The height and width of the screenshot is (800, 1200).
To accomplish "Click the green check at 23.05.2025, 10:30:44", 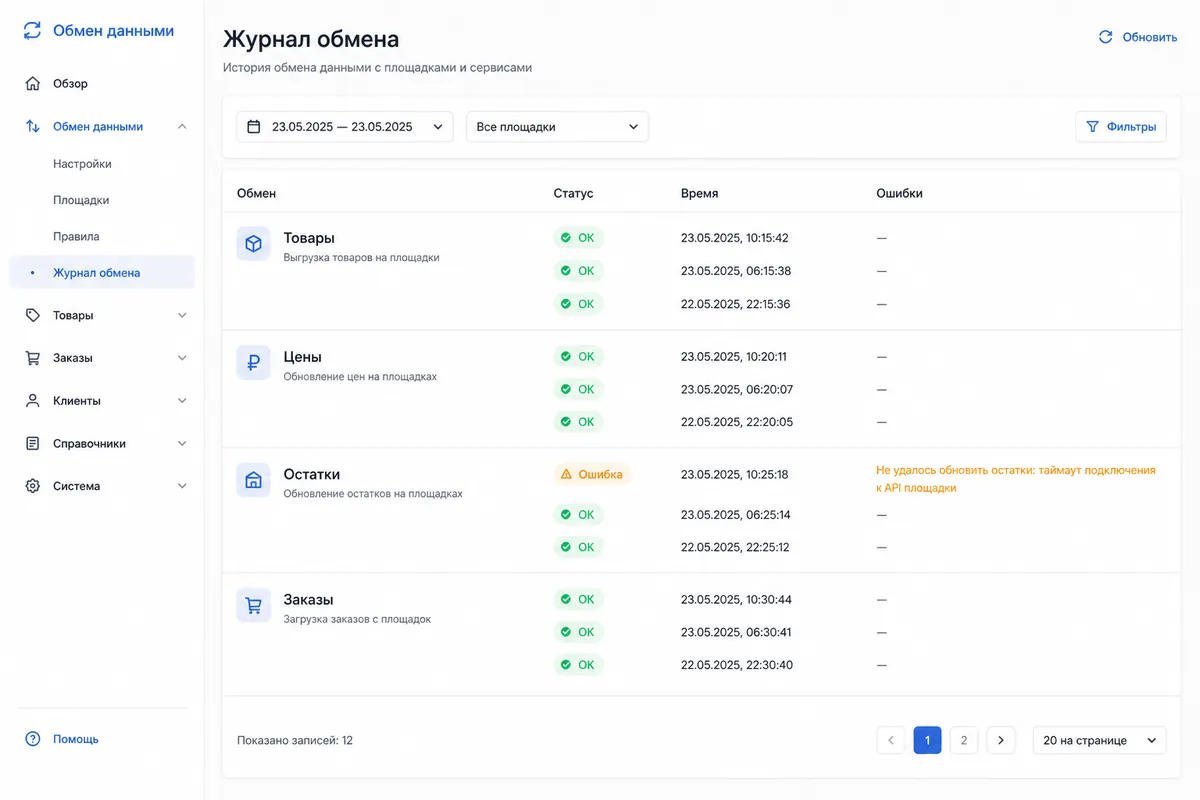I will (566, 600).
